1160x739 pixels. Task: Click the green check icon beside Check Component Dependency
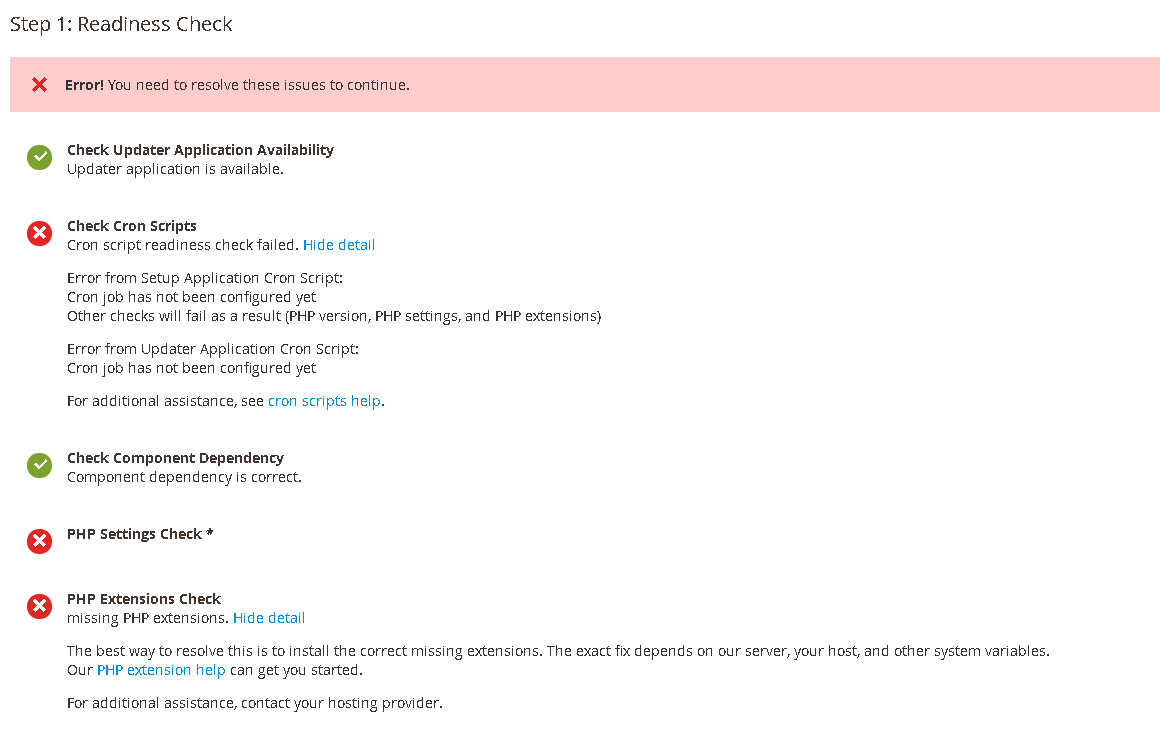pos(39,465)
